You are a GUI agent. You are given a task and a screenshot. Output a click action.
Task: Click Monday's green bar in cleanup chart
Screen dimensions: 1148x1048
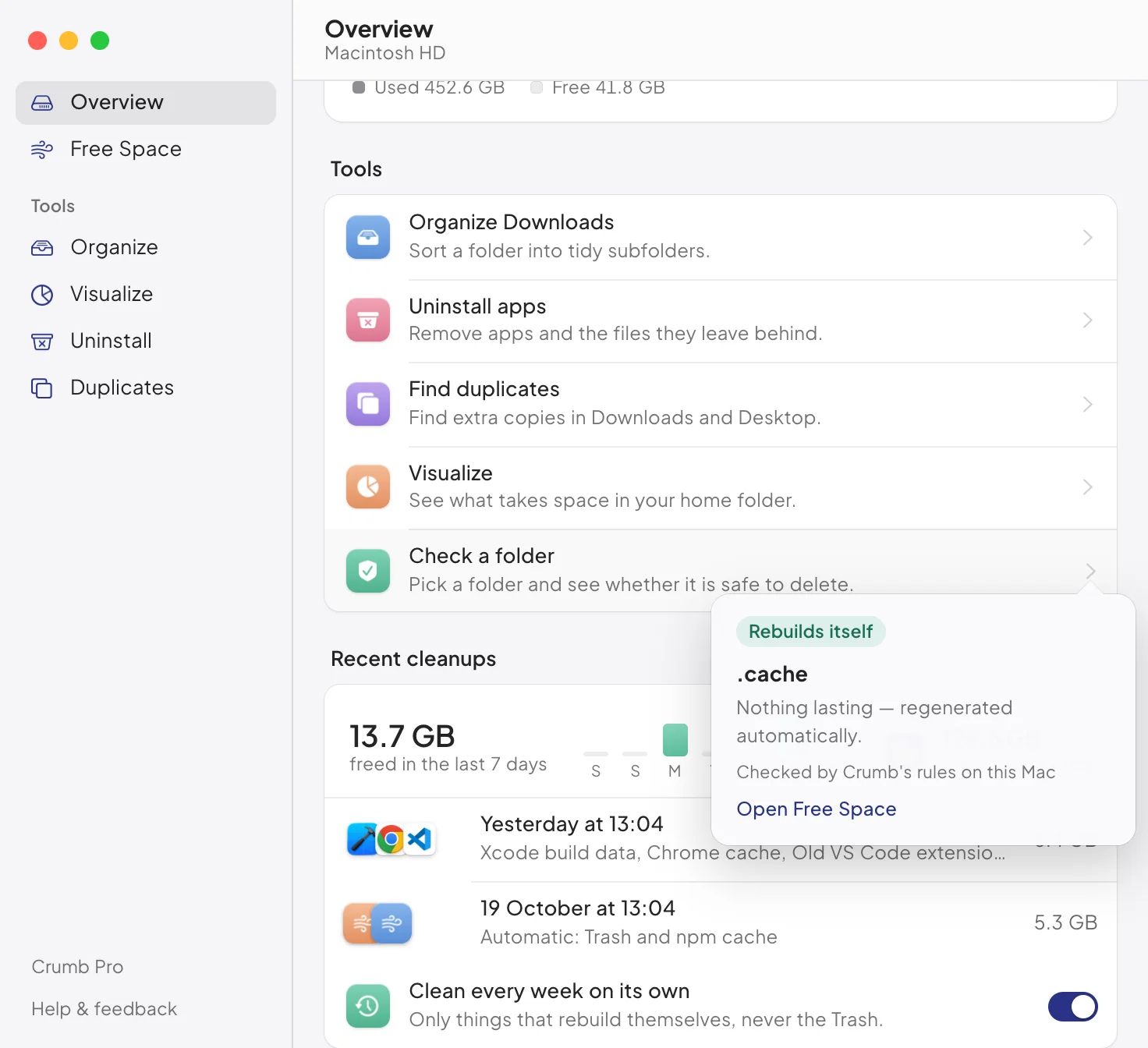[675, 740]
